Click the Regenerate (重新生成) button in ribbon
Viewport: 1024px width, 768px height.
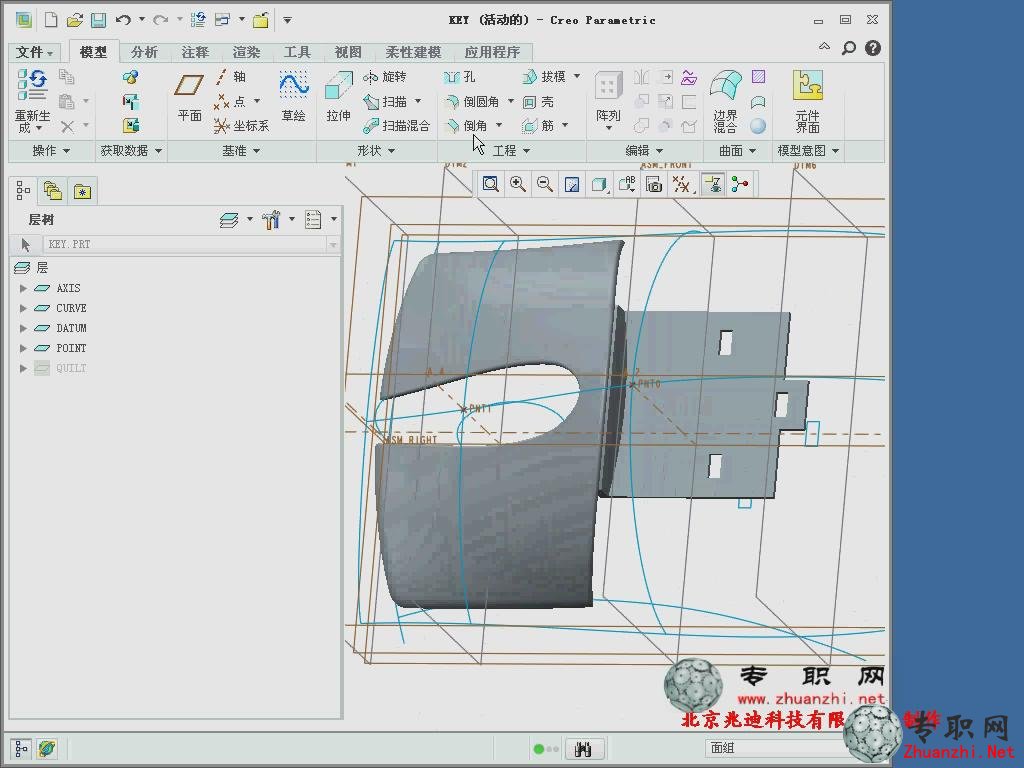tap(32, 101)
